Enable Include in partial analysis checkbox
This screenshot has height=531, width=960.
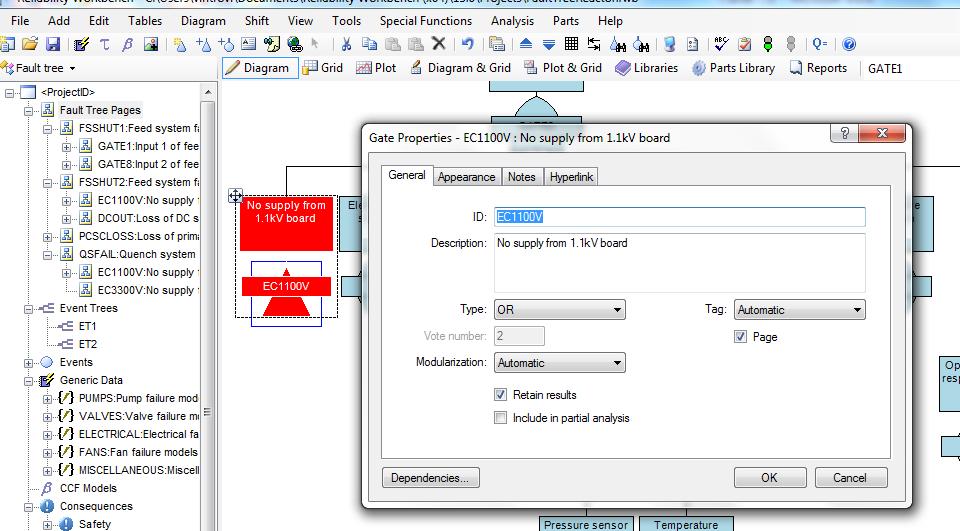[500, 418]
